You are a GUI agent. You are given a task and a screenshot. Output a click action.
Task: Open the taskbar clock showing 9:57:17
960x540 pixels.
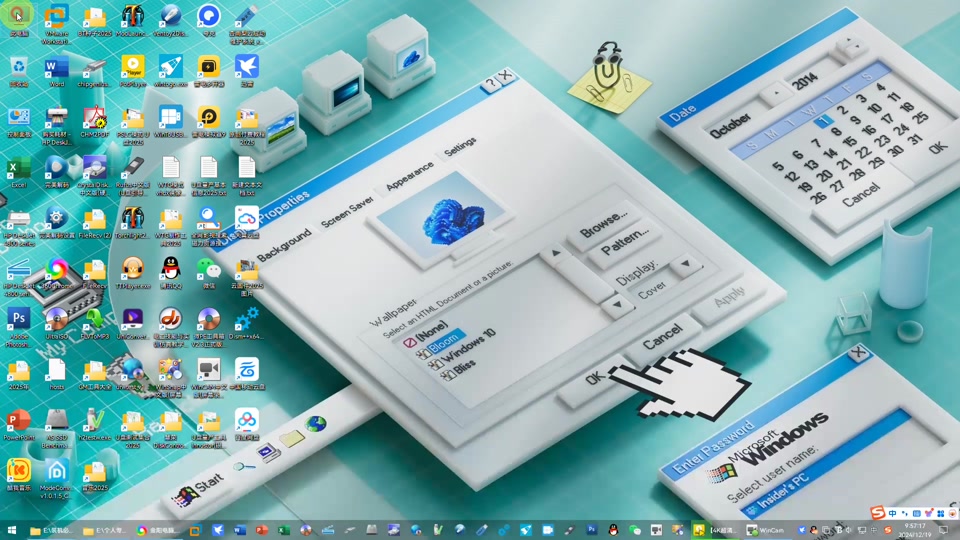(915, 530)
